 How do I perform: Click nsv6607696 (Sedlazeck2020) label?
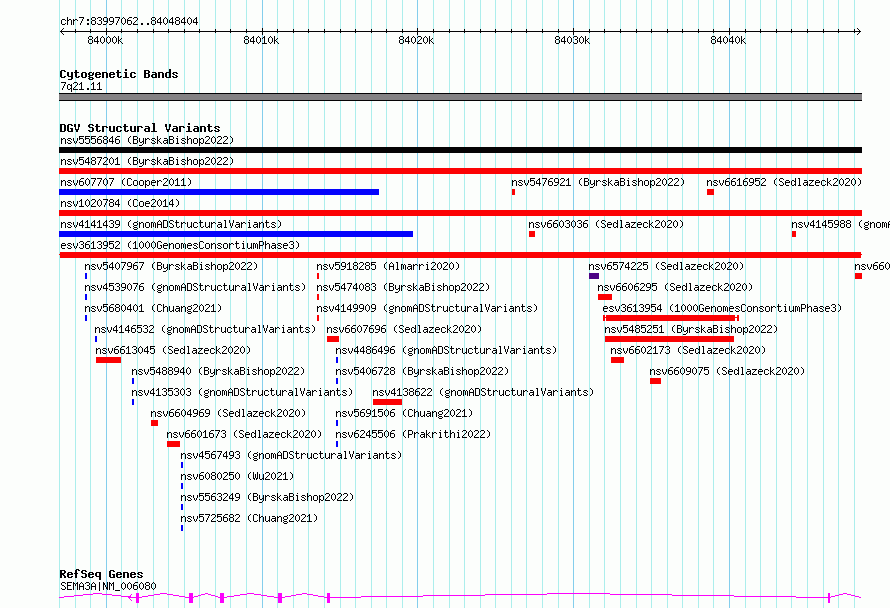tap(404, 329)
